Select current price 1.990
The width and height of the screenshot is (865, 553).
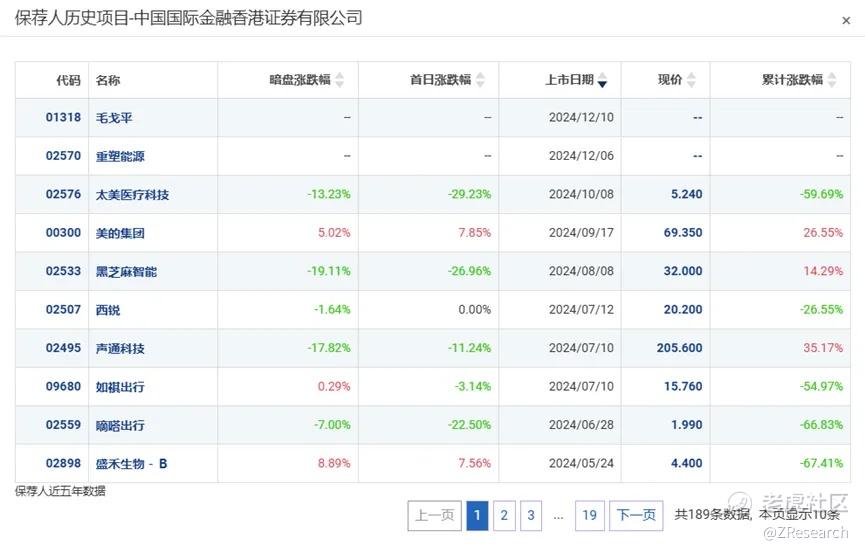point(686,425)
